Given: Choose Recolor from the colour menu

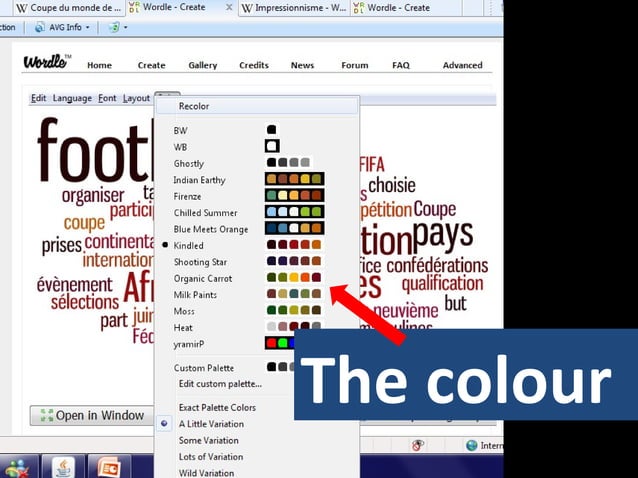Looking at the screenshot, I should 257,106.
